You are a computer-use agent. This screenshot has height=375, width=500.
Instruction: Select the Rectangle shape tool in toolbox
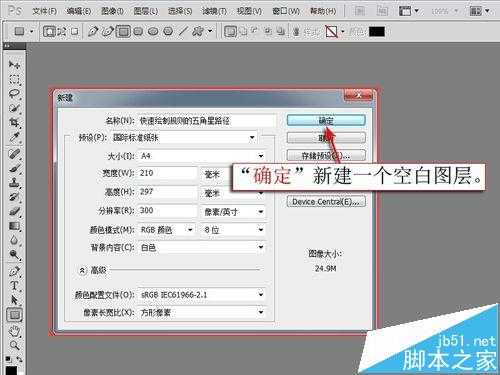click(14, 315)
